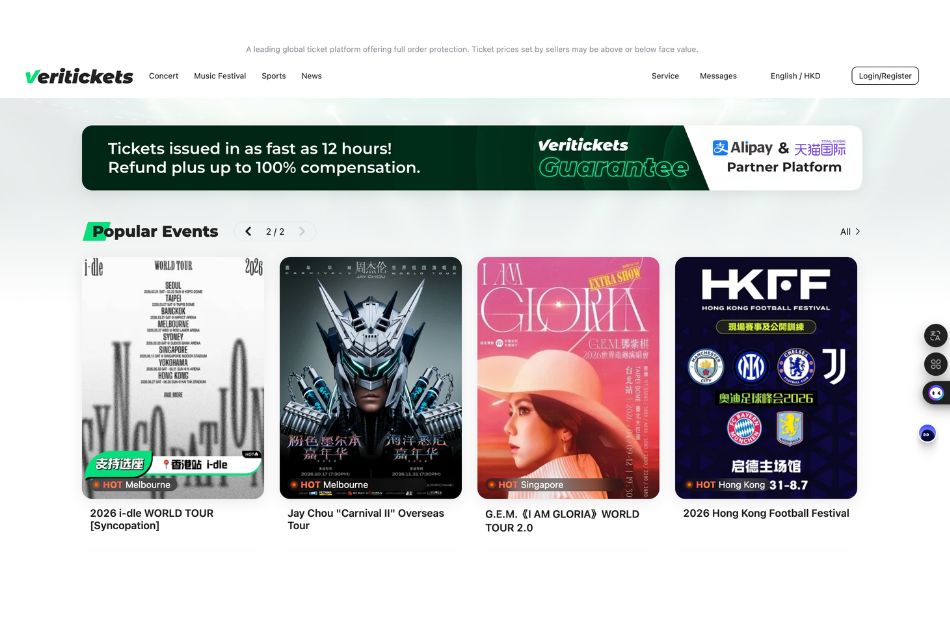Image resolution: width=950 pixels, height=633 pixels.
Task: Open the i-dle World Tour poster
Action: [173, 377]
